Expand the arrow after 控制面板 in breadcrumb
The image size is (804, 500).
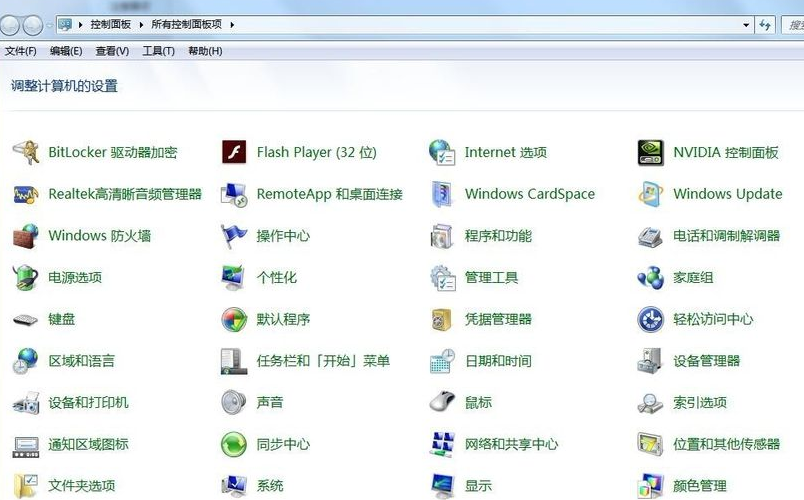pyautogui.click(x=144, y=24)
